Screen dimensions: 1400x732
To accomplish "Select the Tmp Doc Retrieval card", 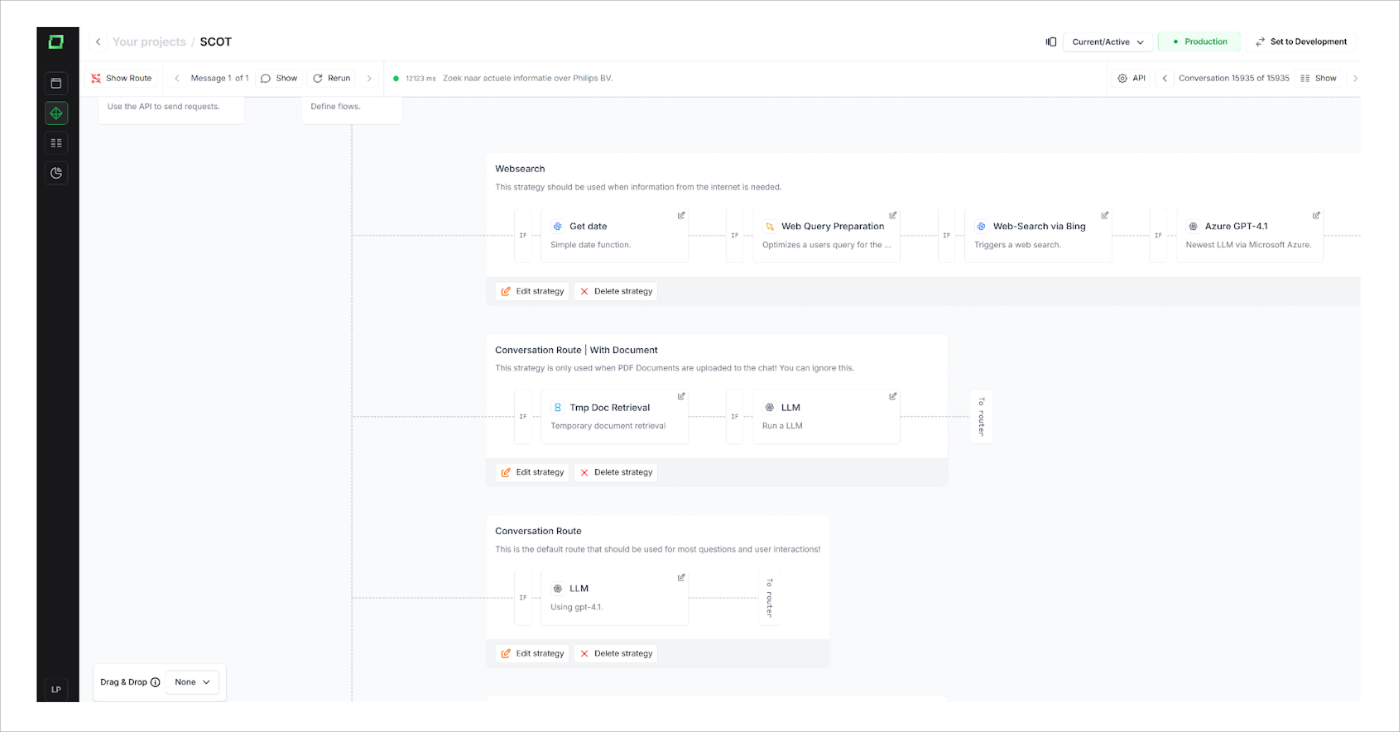I will (615, 417).
